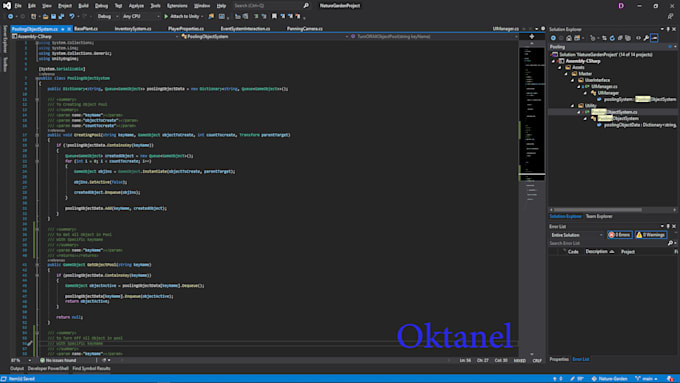Click the Undo toolbar icon
The height and width of the screenshot is (383, 680).
pos(72,16)
